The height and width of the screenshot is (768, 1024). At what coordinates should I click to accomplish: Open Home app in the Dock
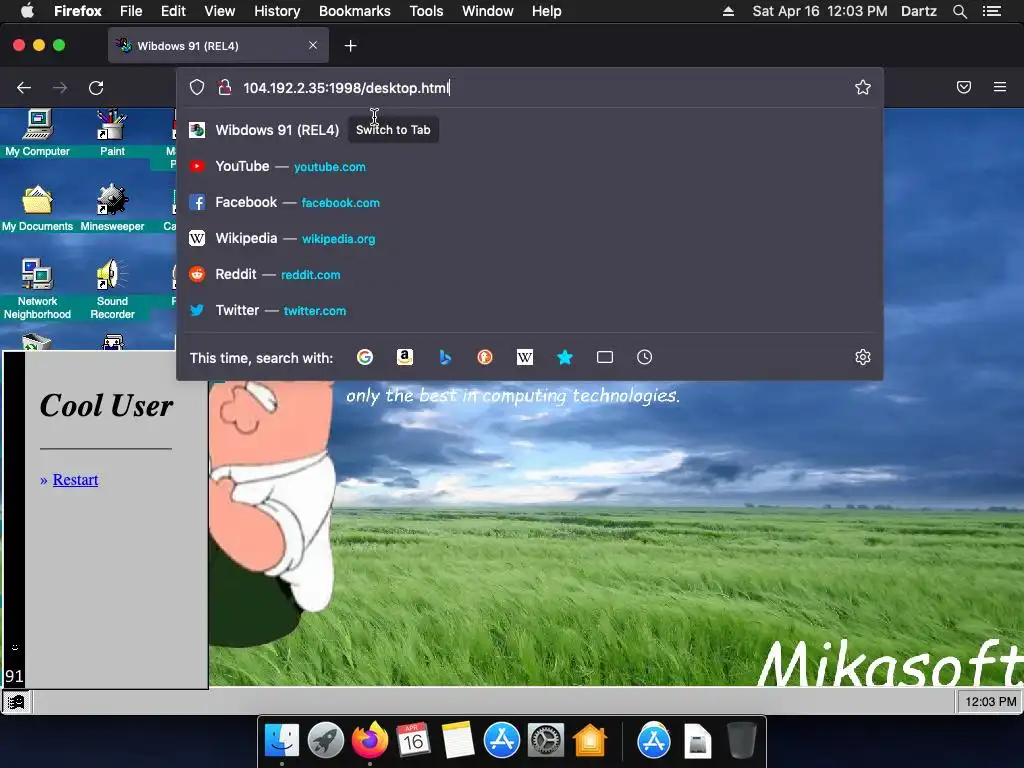(x=590, y=741)
